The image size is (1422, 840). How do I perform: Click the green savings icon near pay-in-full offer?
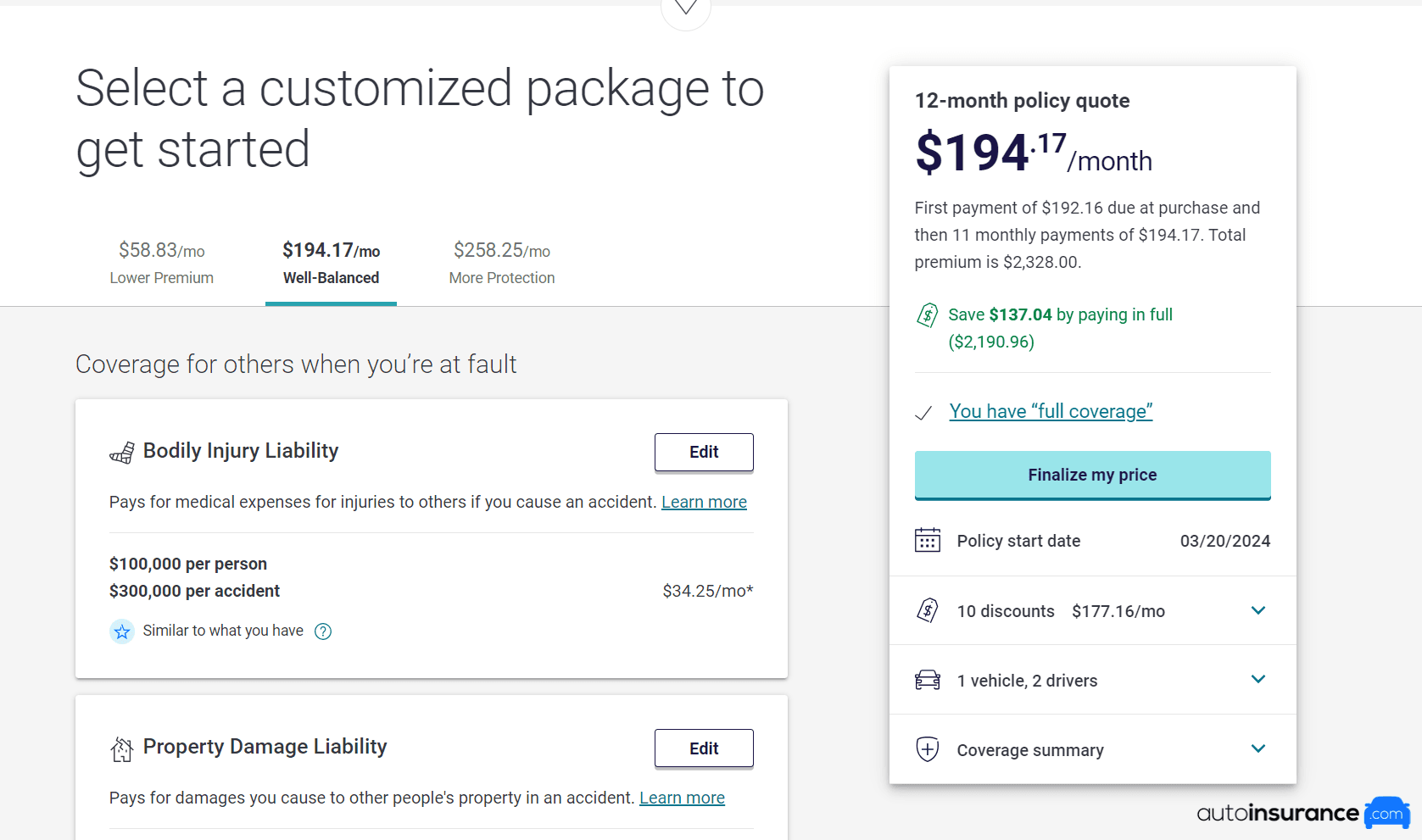(928, 314)
